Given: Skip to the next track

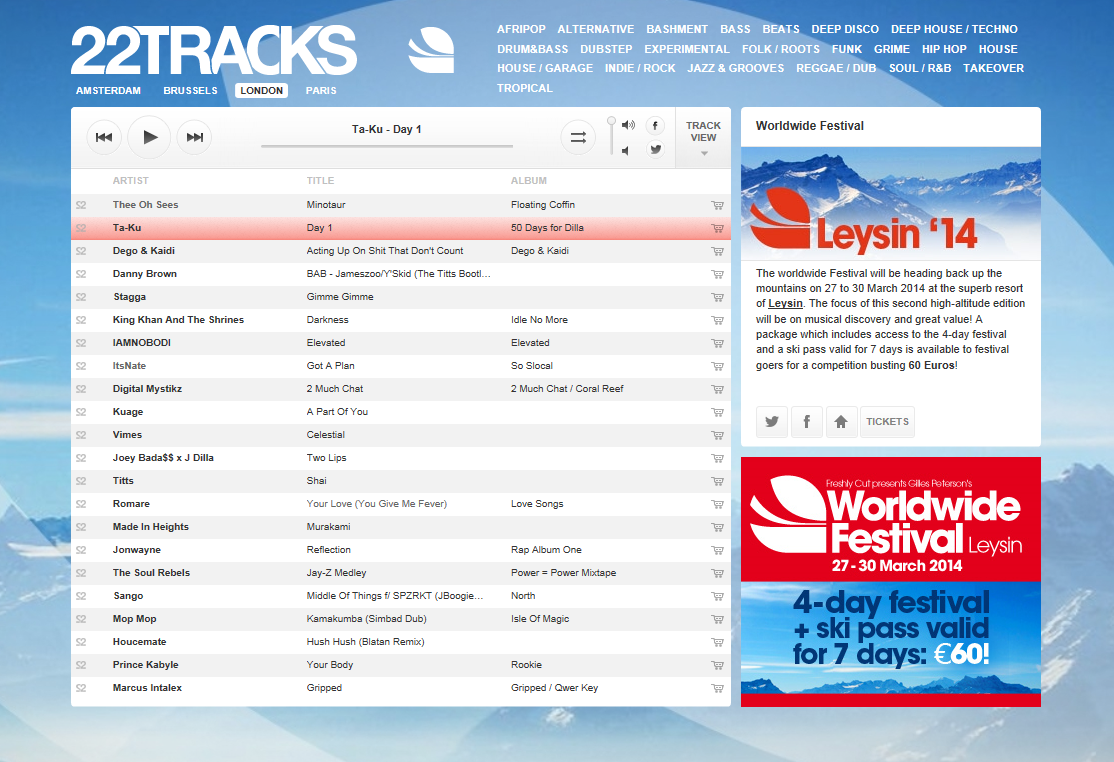Looking at the screenshot, I should (x=194, y=137).
